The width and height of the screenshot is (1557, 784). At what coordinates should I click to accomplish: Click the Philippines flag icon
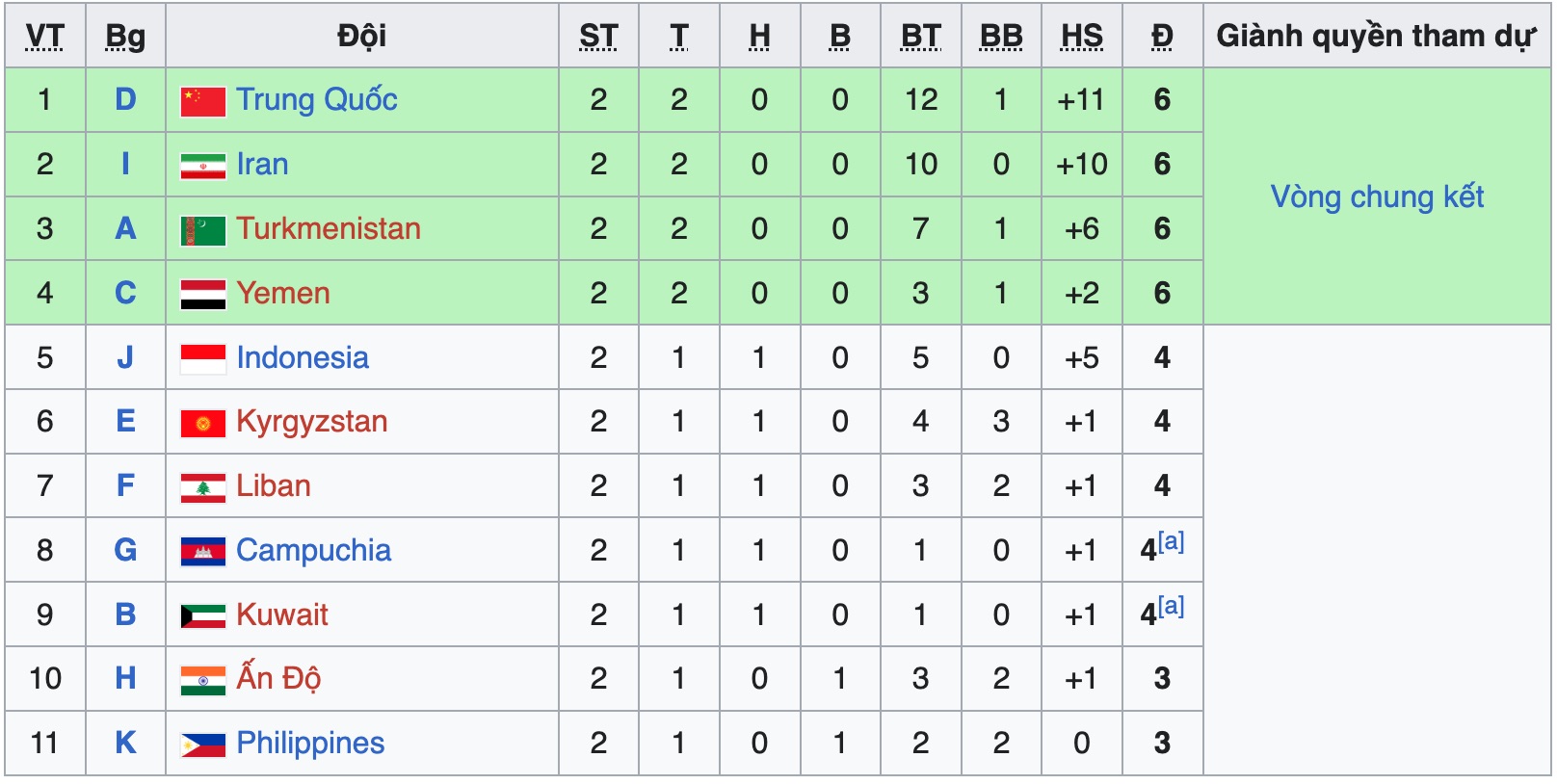(x=202, y=745)
